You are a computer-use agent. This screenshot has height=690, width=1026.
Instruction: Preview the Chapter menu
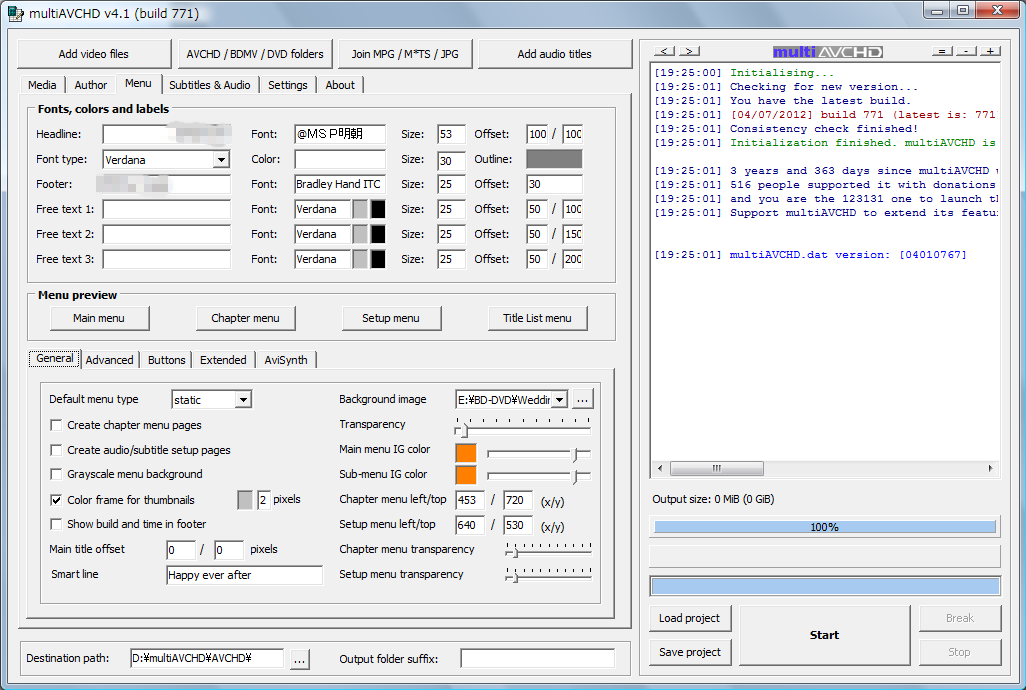pyautogui.click(x=245, y=319)
